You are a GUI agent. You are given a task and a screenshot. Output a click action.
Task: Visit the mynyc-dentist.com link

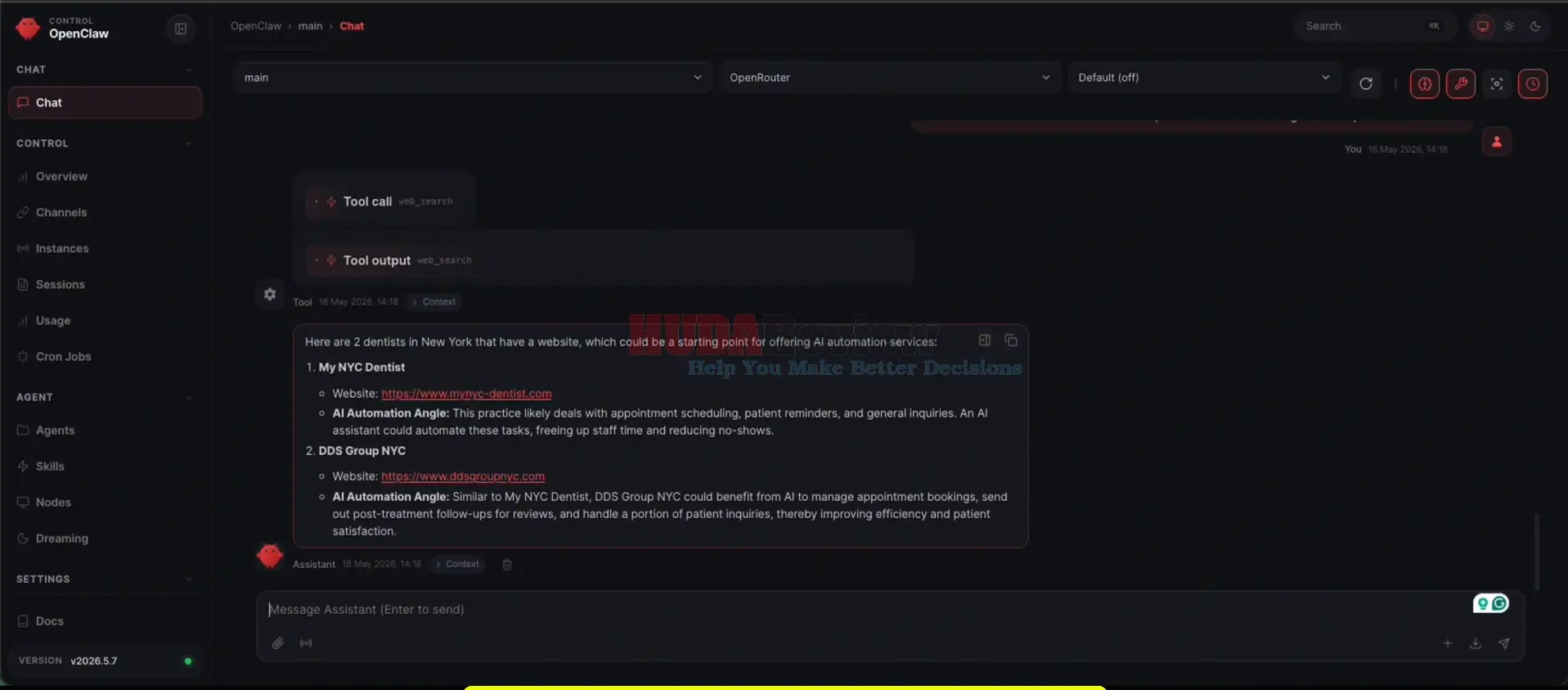[466, 394]
